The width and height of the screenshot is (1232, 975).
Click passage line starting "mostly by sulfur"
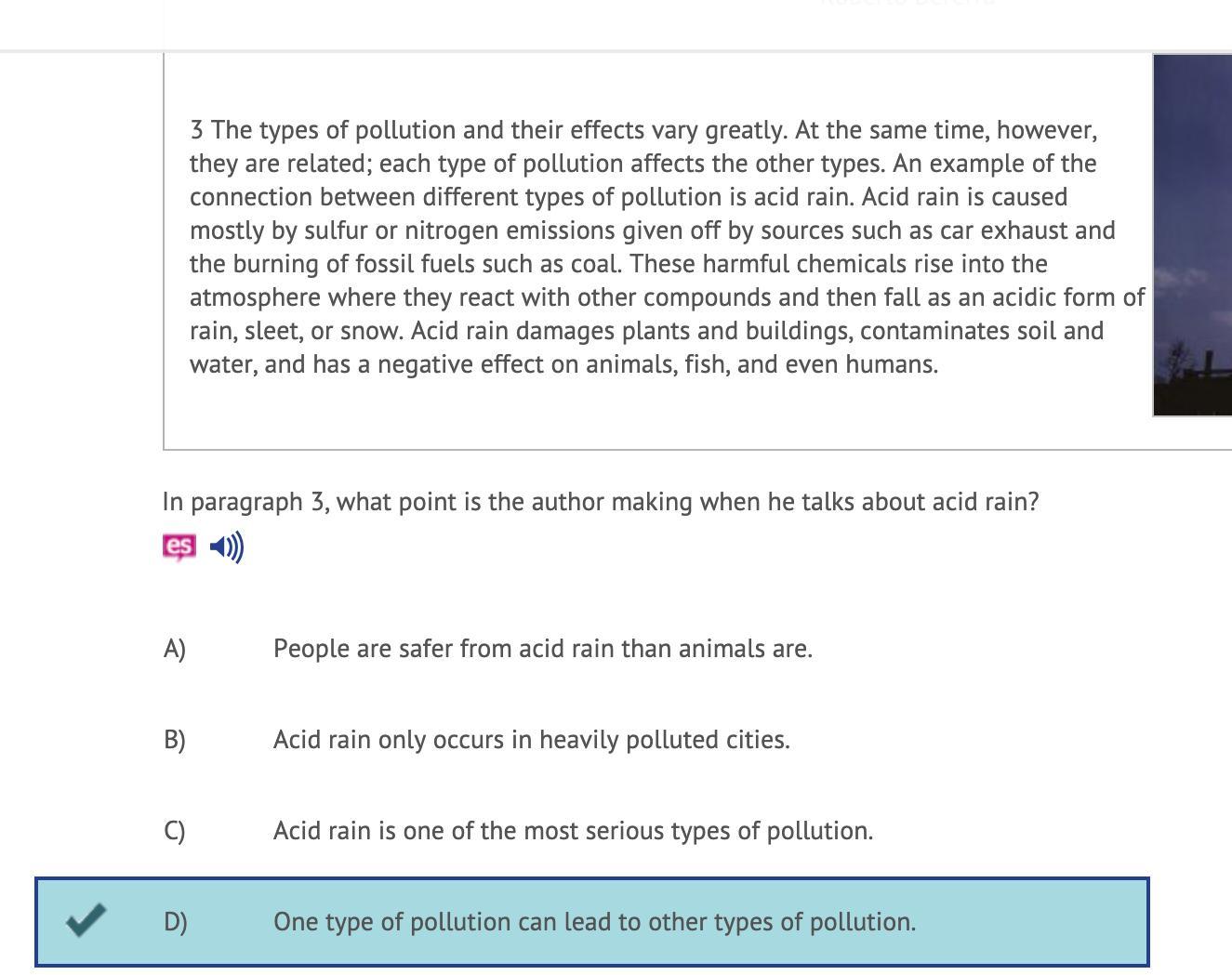pyautogui.click(x=652, y=231)
